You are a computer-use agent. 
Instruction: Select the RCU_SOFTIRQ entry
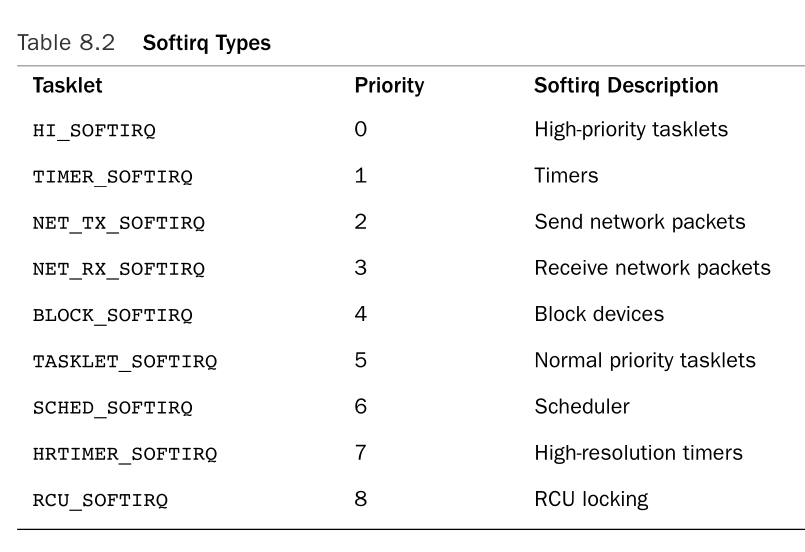[100, 500]
